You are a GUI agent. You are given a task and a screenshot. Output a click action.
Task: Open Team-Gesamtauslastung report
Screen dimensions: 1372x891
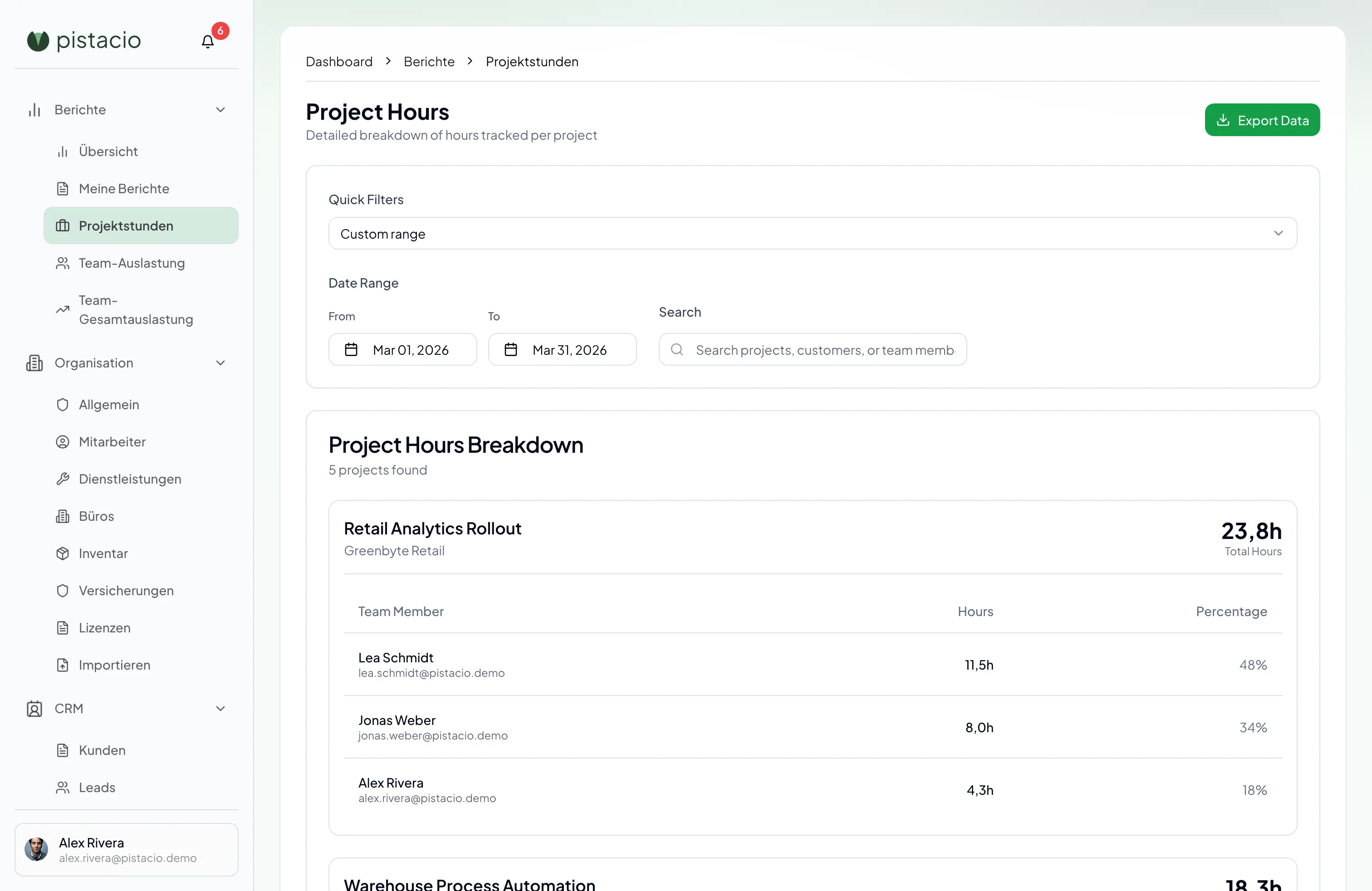[141, 309]
